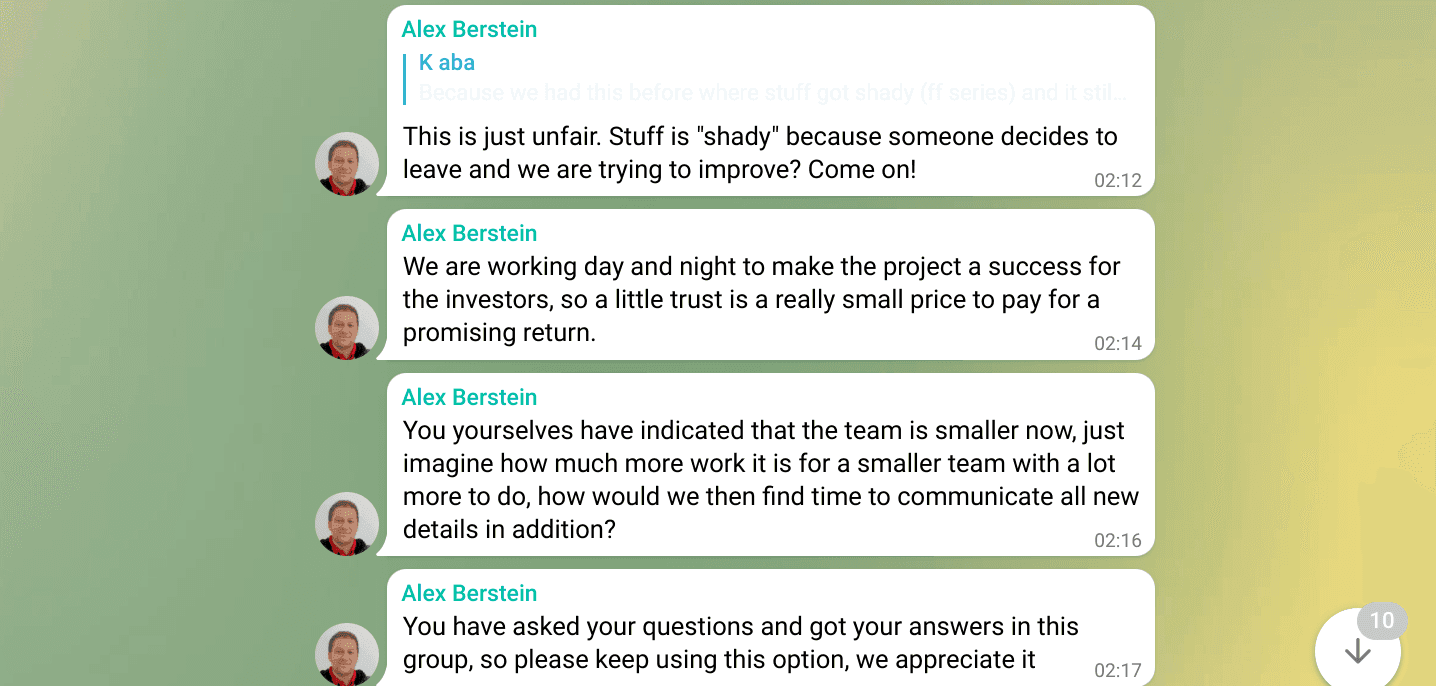Click Alex Berstein name above "You have asked" message

(x=469, y=594)
